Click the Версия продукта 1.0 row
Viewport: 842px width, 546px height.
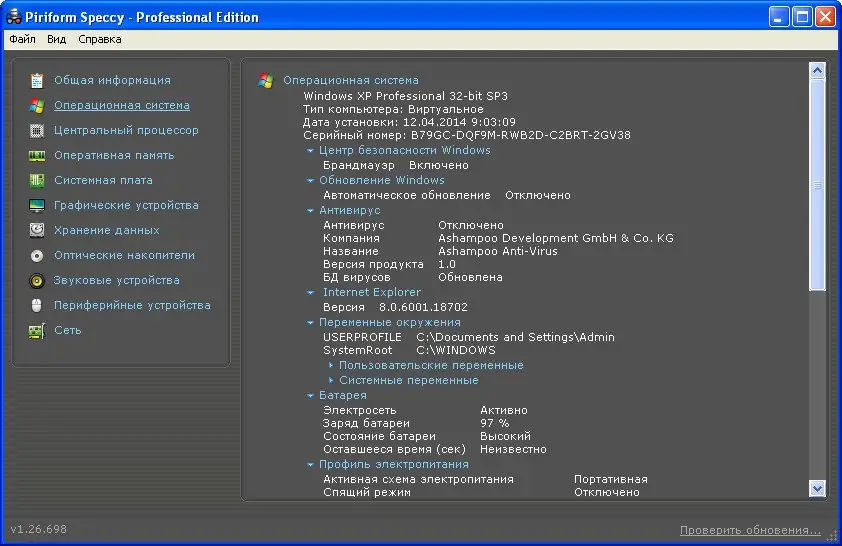(x=389, y=264)
